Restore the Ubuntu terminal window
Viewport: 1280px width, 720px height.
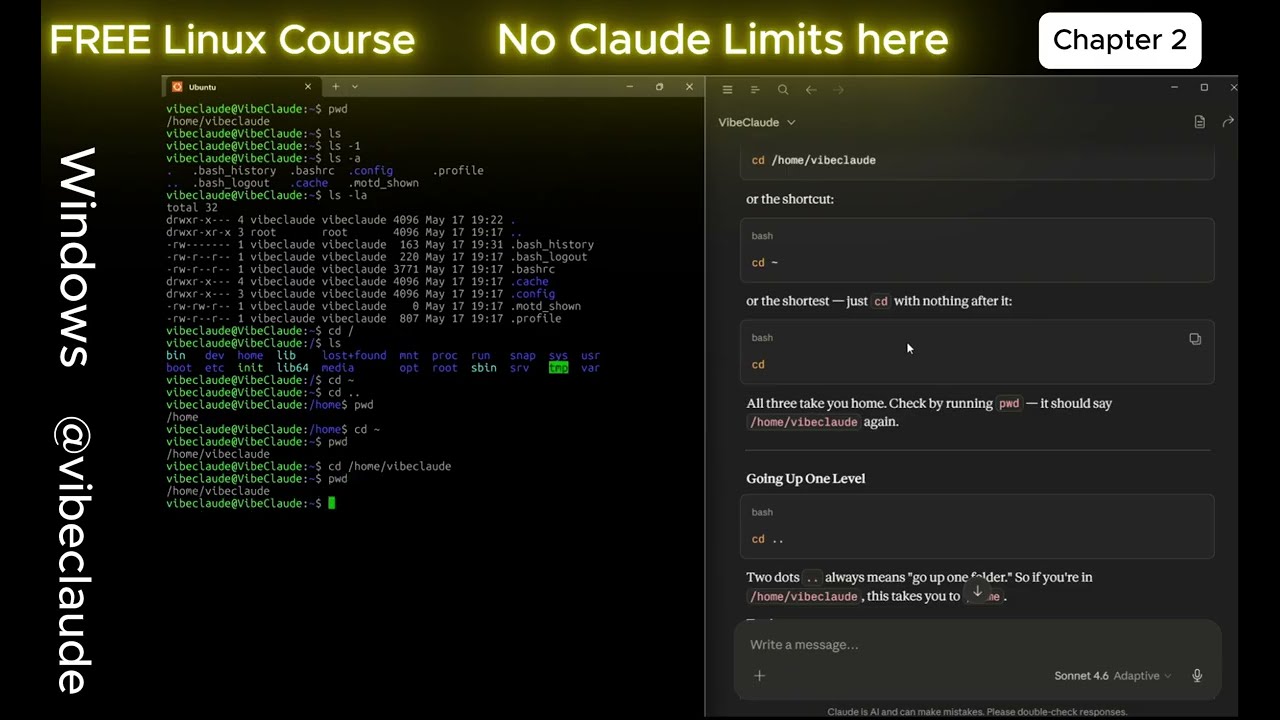(x=659, y=87)
